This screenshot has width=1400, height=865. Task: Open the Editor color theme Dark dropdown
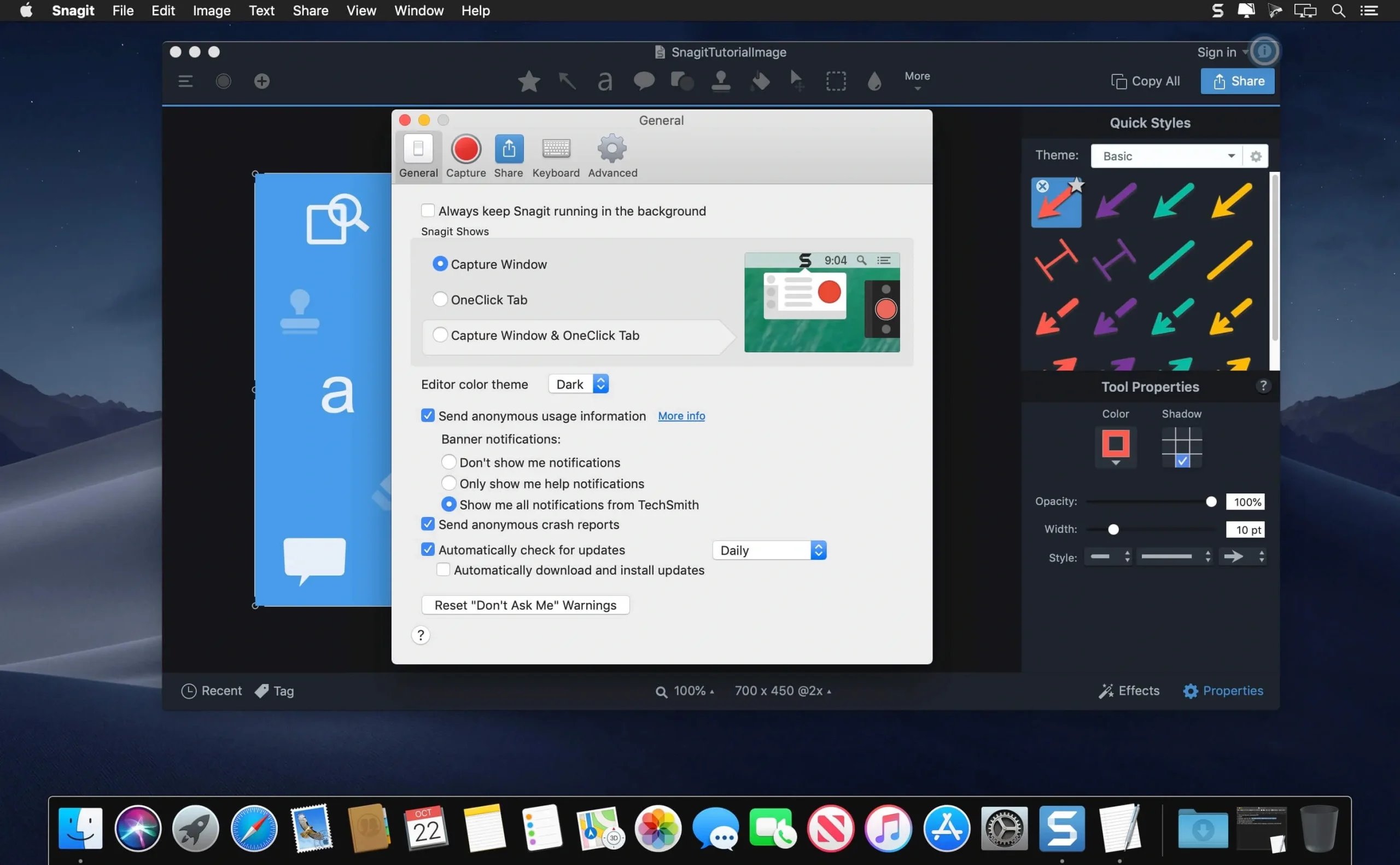coord(578,384)
